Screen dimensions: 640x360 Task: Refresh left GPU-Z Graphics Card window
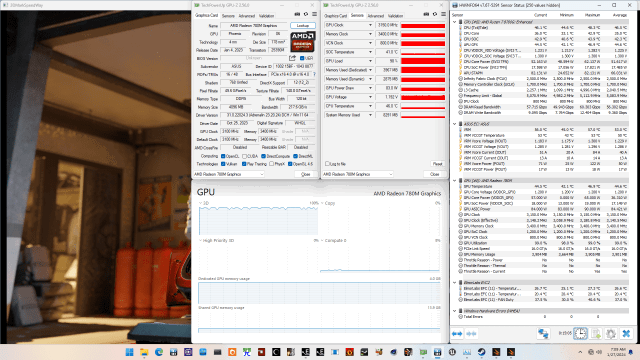pyautogui.click(x=306, y=14)
